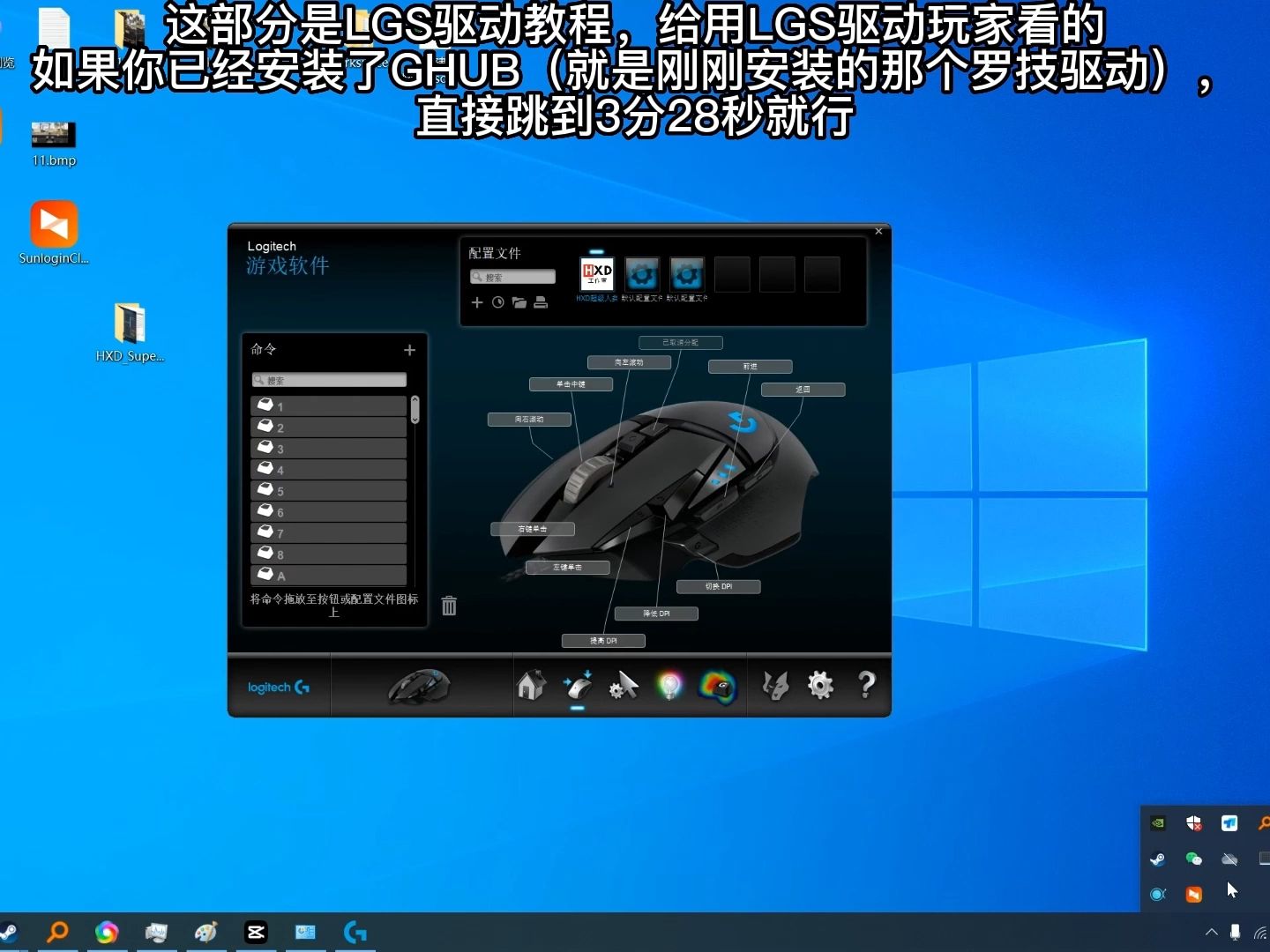This screenshot has height=952, width=1270.
Task: Open help via the question mark icon
Action: pos(867,684)
